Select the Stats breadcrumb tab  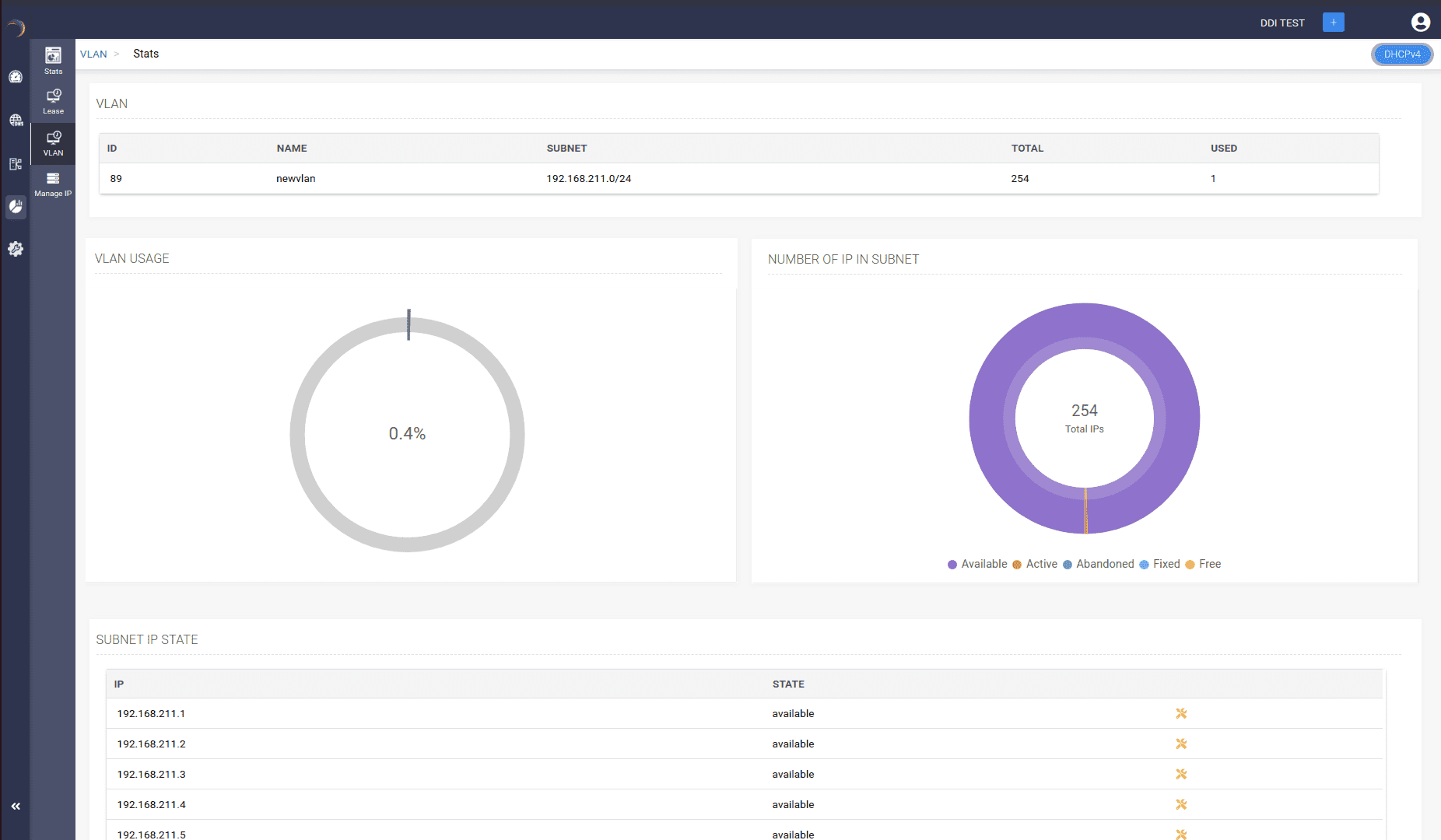click(146, 54)
